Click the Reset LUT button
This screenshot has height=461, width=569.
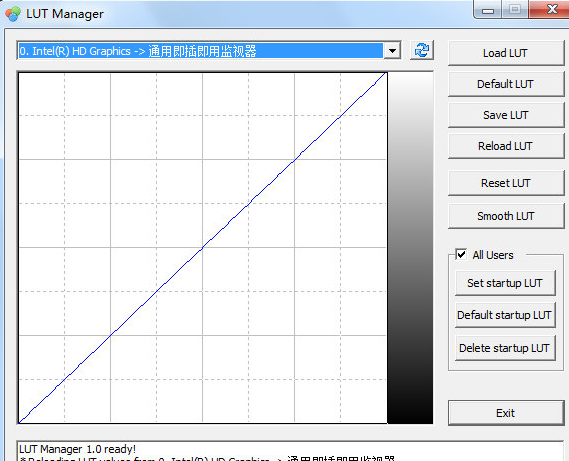(506, 183)
